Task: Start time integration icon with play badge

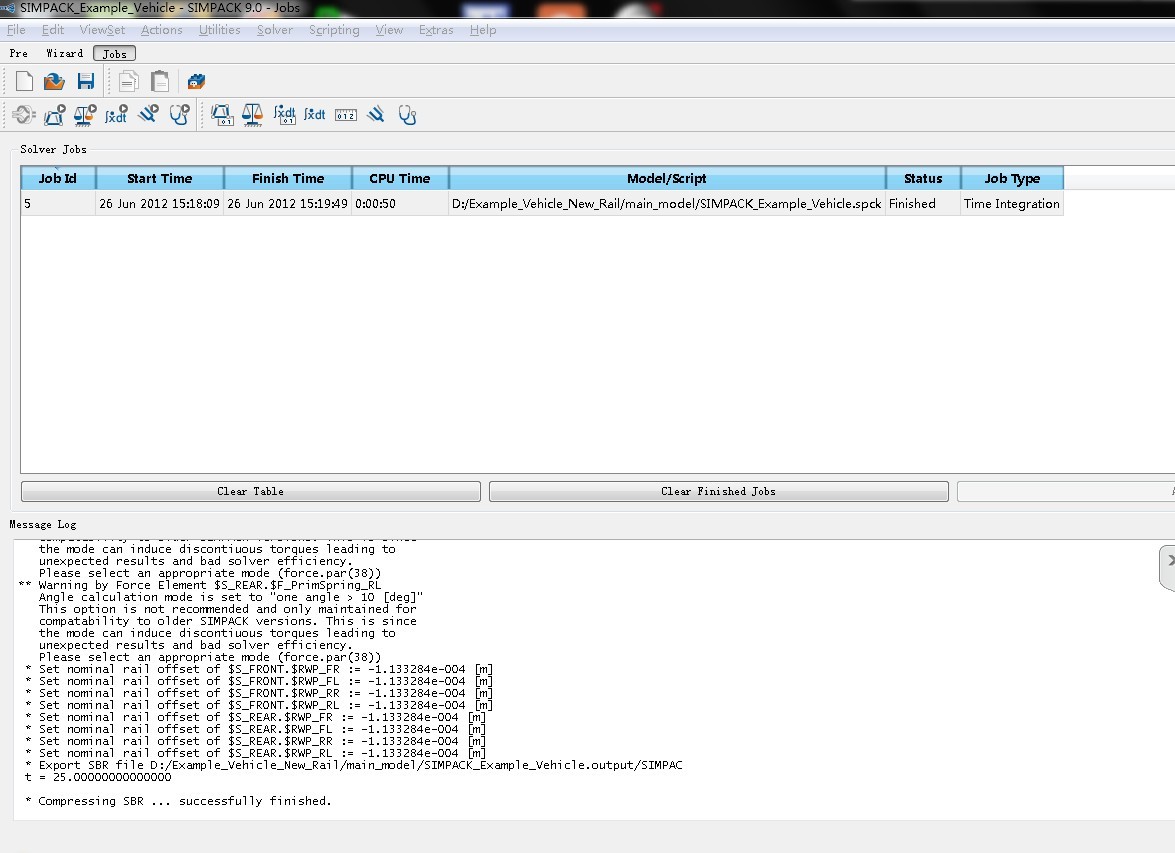Action: [116, 115]
